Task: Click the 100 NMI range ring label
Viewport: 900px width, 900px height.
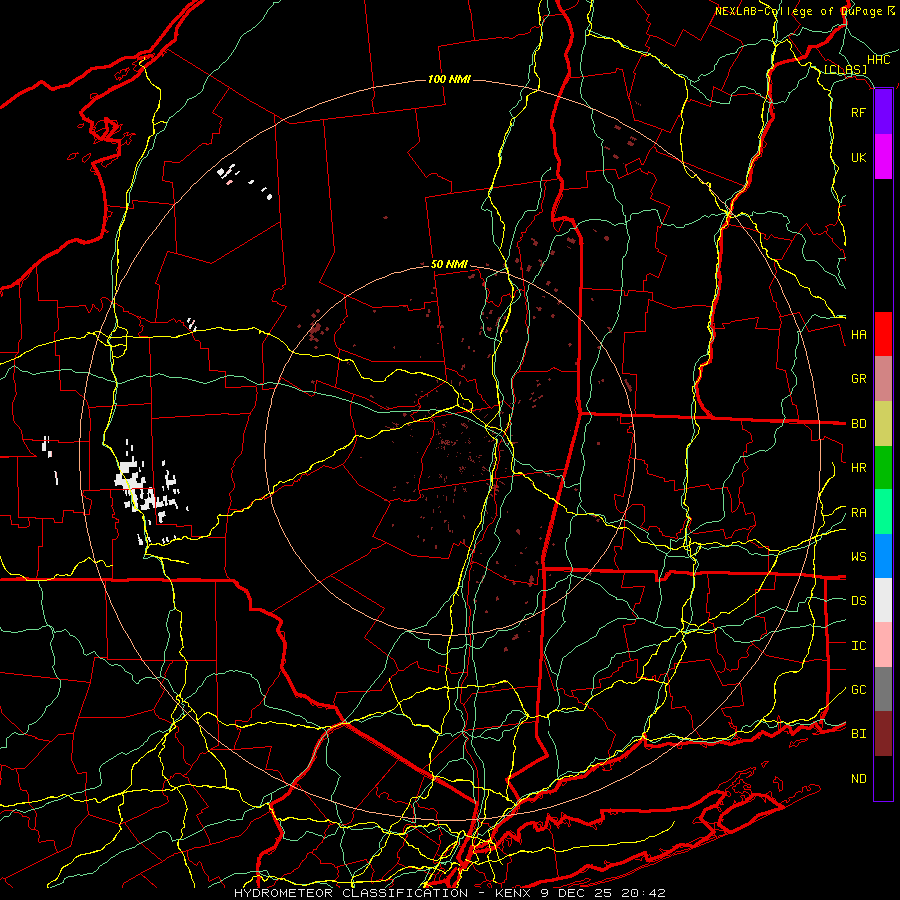Action: (449, 79)
